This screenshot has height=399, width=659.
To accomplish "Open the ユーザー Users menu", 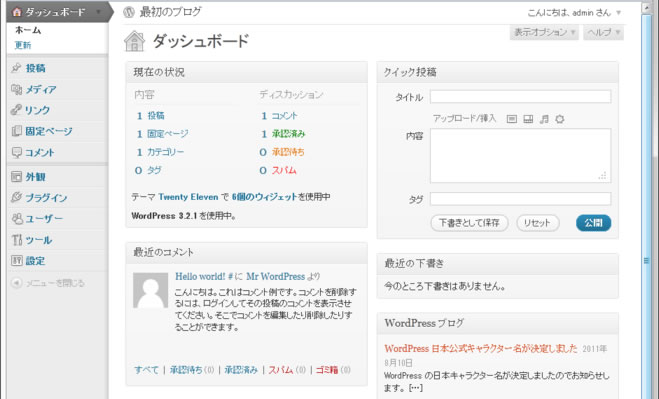I will 44,219.
